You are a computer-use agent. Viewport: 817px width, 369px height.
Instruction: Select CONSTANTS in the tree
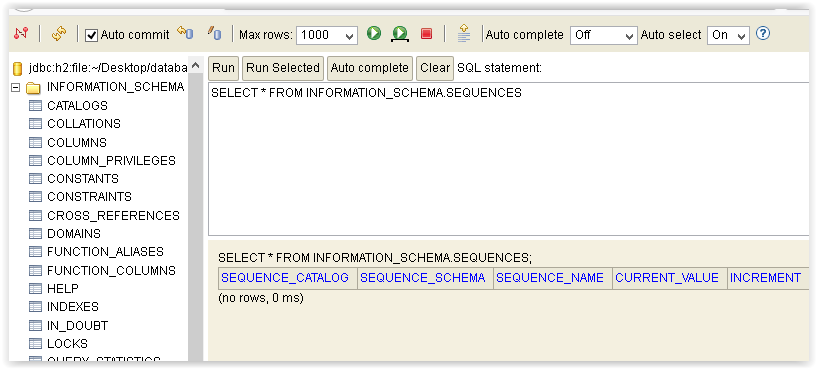pos(83,179)
